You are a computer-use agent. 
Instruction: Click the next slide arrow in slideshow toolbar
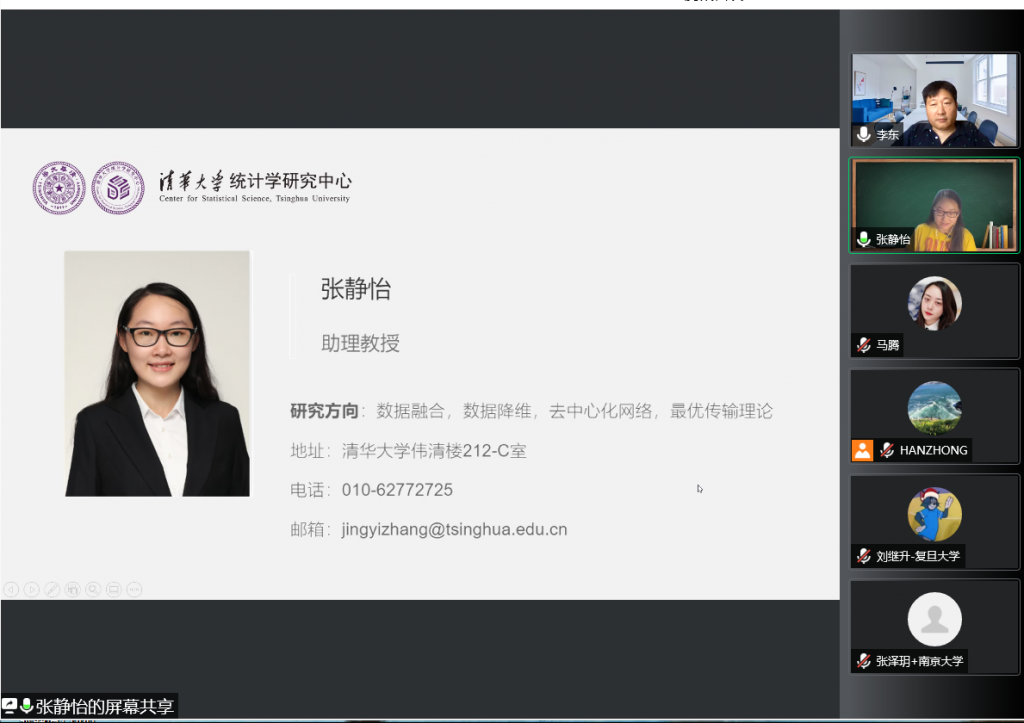point(31,589)
